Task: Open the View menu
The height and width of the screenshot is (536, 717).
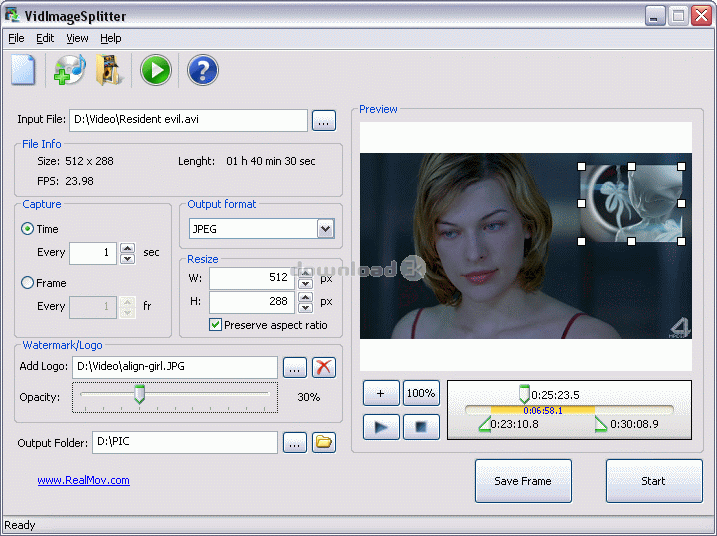Action: pyautogui.click(x=77, y=38)
